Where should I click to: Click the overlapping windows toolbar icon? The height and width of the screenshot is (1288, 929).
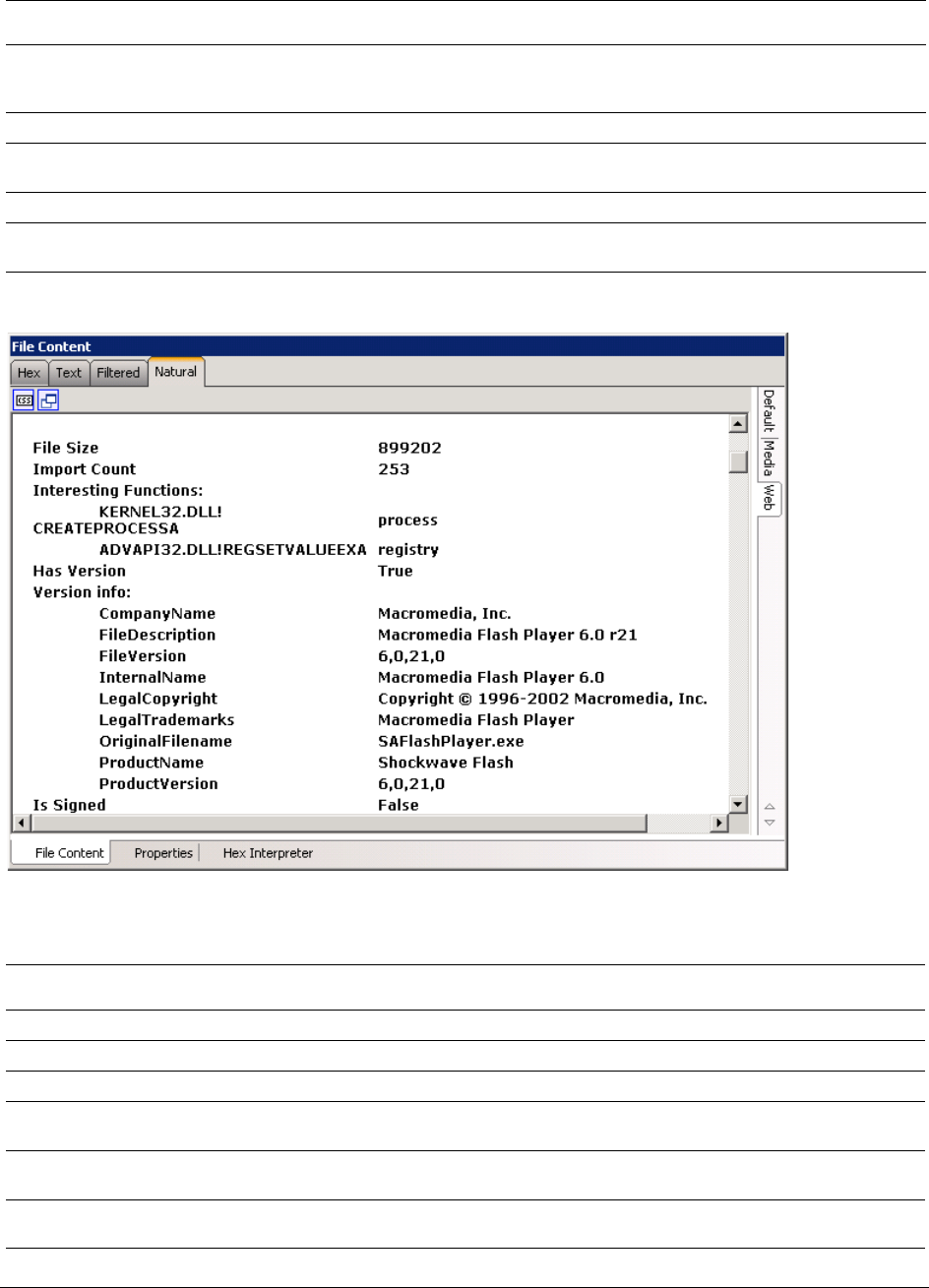click(x=47, y=399)
